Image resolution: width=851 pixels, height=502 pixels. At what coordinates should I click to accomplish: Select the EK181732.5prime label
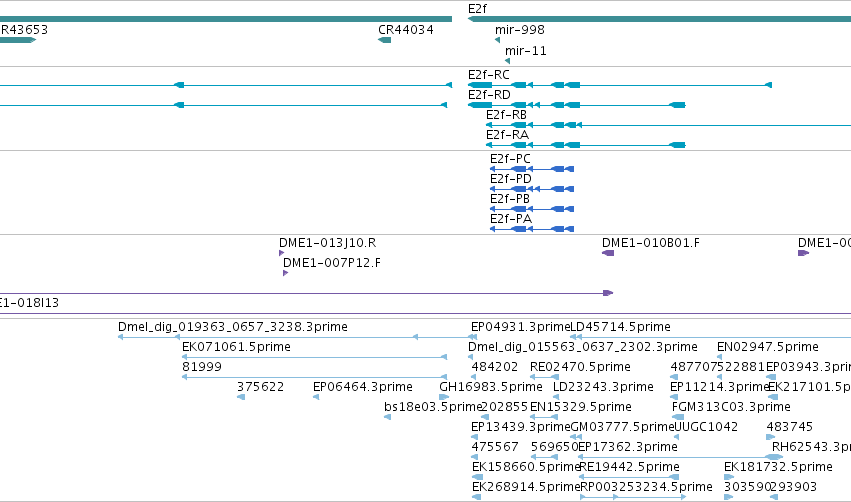pos(778,468)
